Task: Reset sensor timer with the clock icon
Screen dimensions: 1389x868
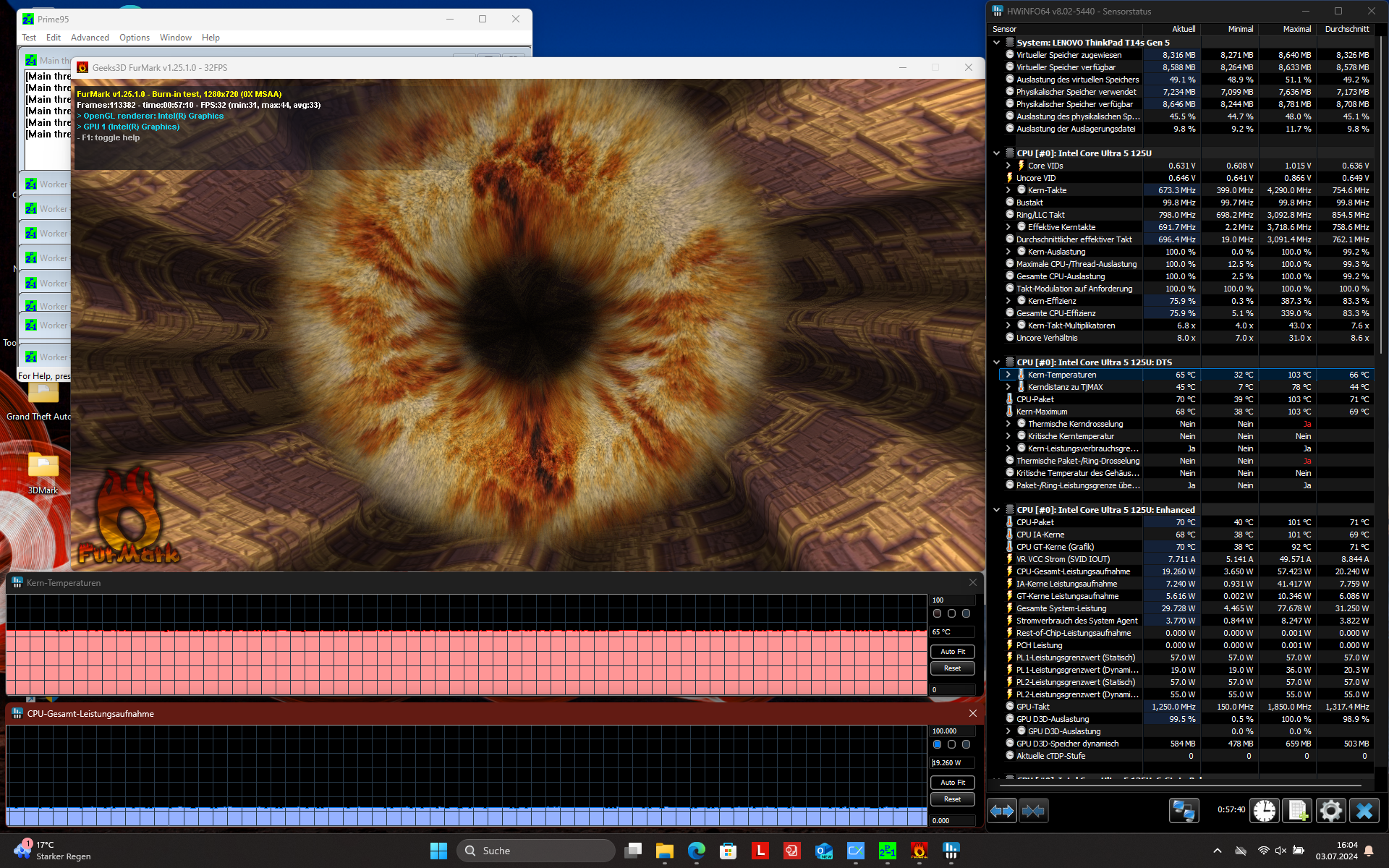Action: pos(1265,811)
